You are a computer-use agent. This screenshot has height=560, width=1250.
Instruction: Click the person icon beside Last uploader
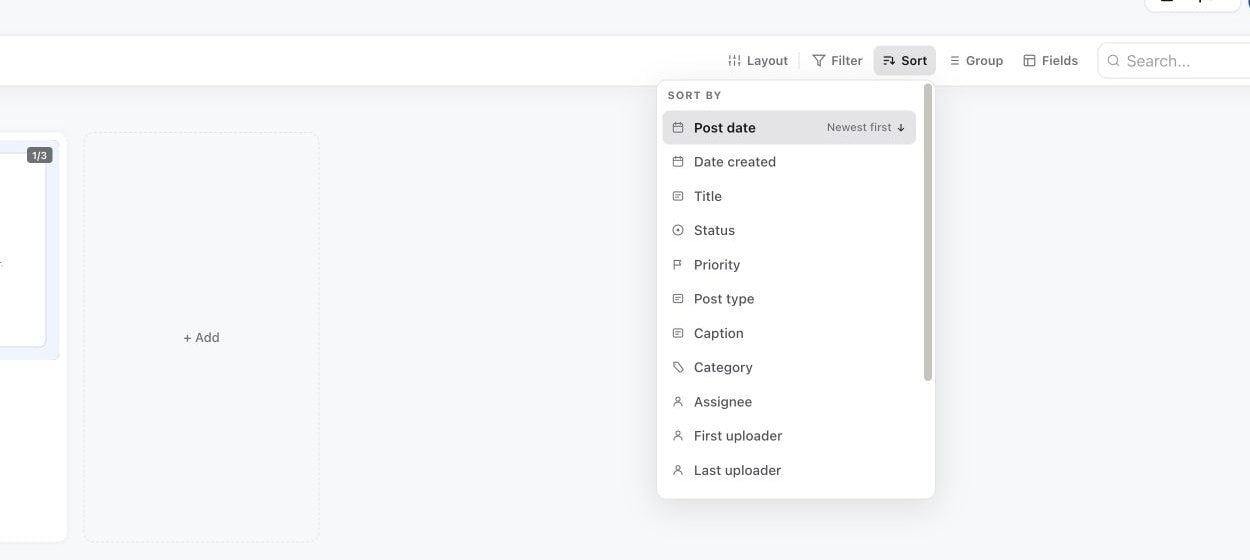click(678, 470)
